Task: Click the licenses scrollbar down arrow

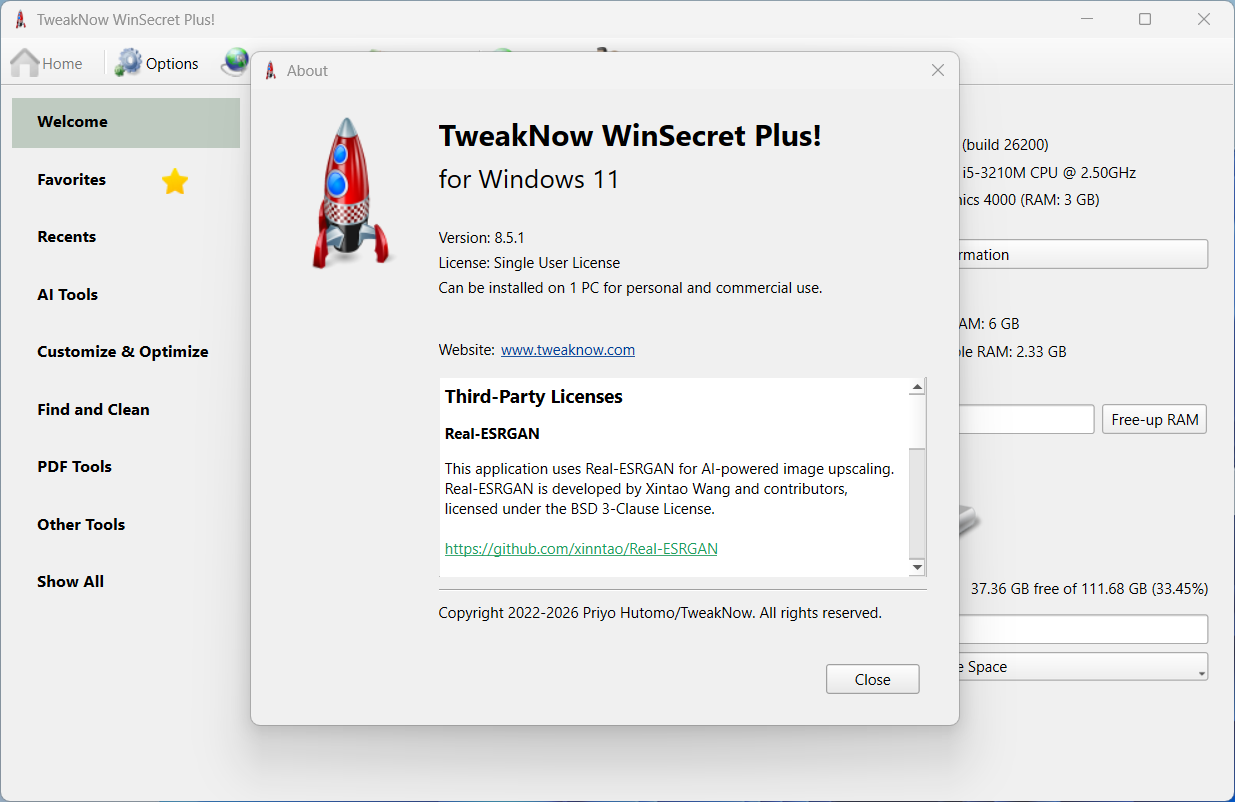Action: [x=917, y=567]
